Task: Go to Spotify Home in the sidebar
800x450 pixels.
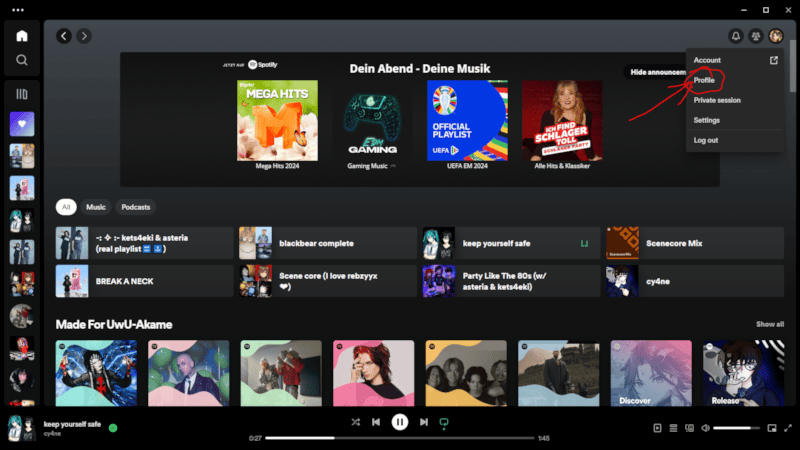Action: click(x=22, y=36)
